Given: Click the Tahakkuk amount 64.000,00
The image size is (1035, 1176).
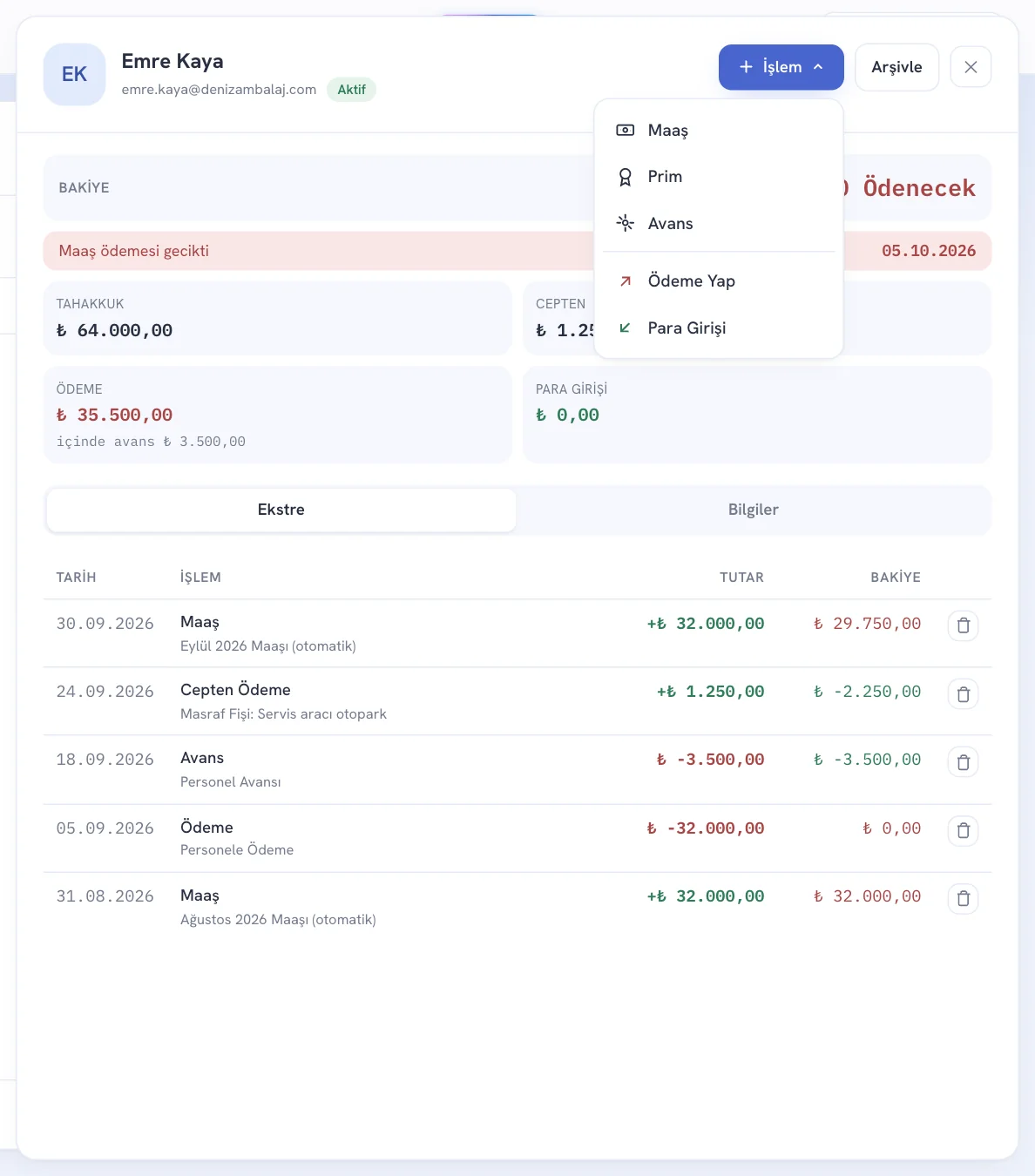Looking at the screenshot, I should point(114,330).
